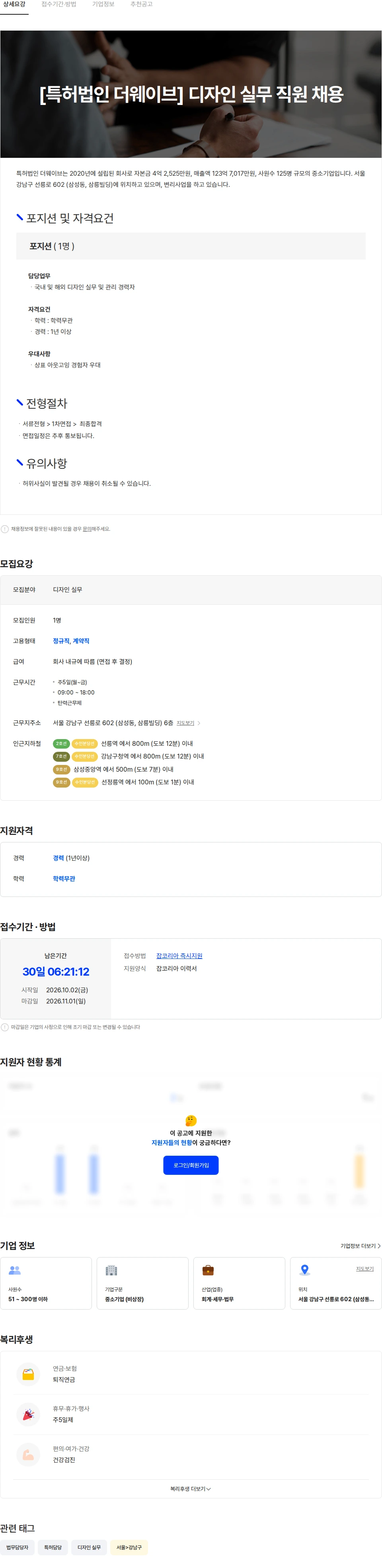This screenshot has height=1568, width=382.
Task: Click 회사 내규에 따름 salary text
Action: [x=93, y=662]
